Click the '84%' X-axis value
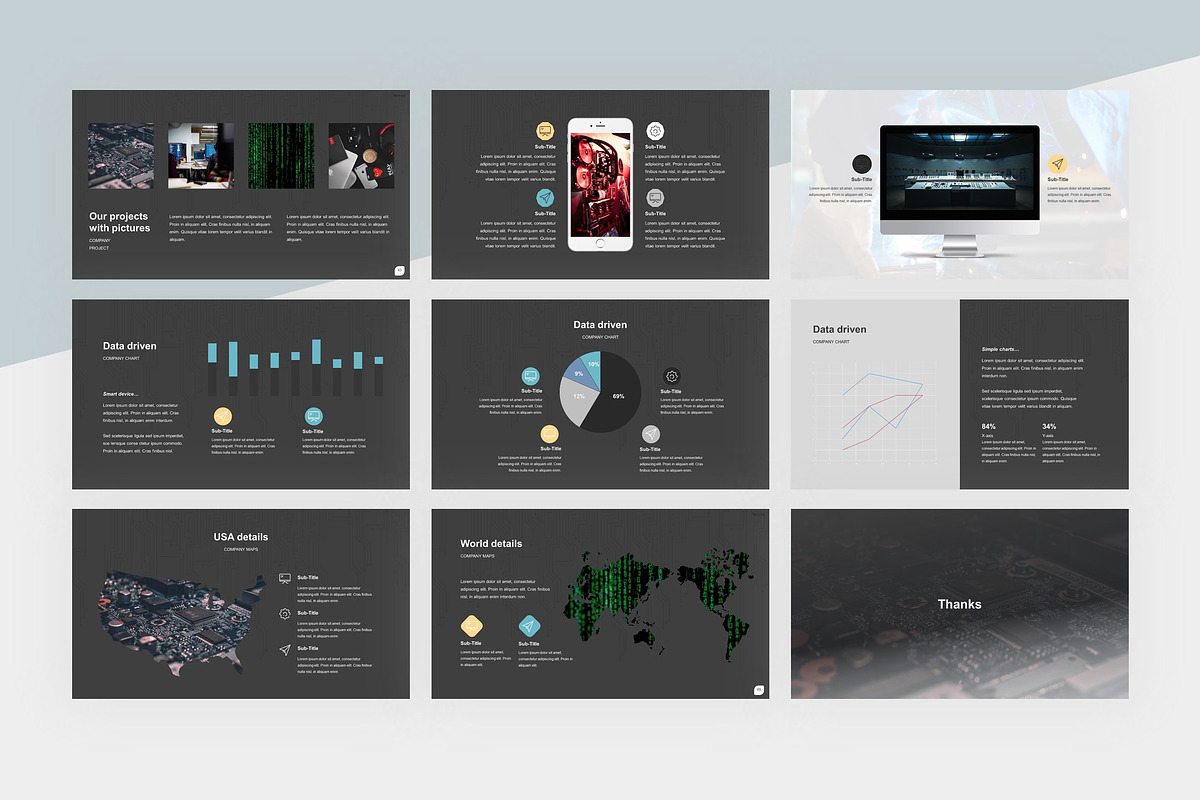1200x800 pixels. [x=989, y=427]
